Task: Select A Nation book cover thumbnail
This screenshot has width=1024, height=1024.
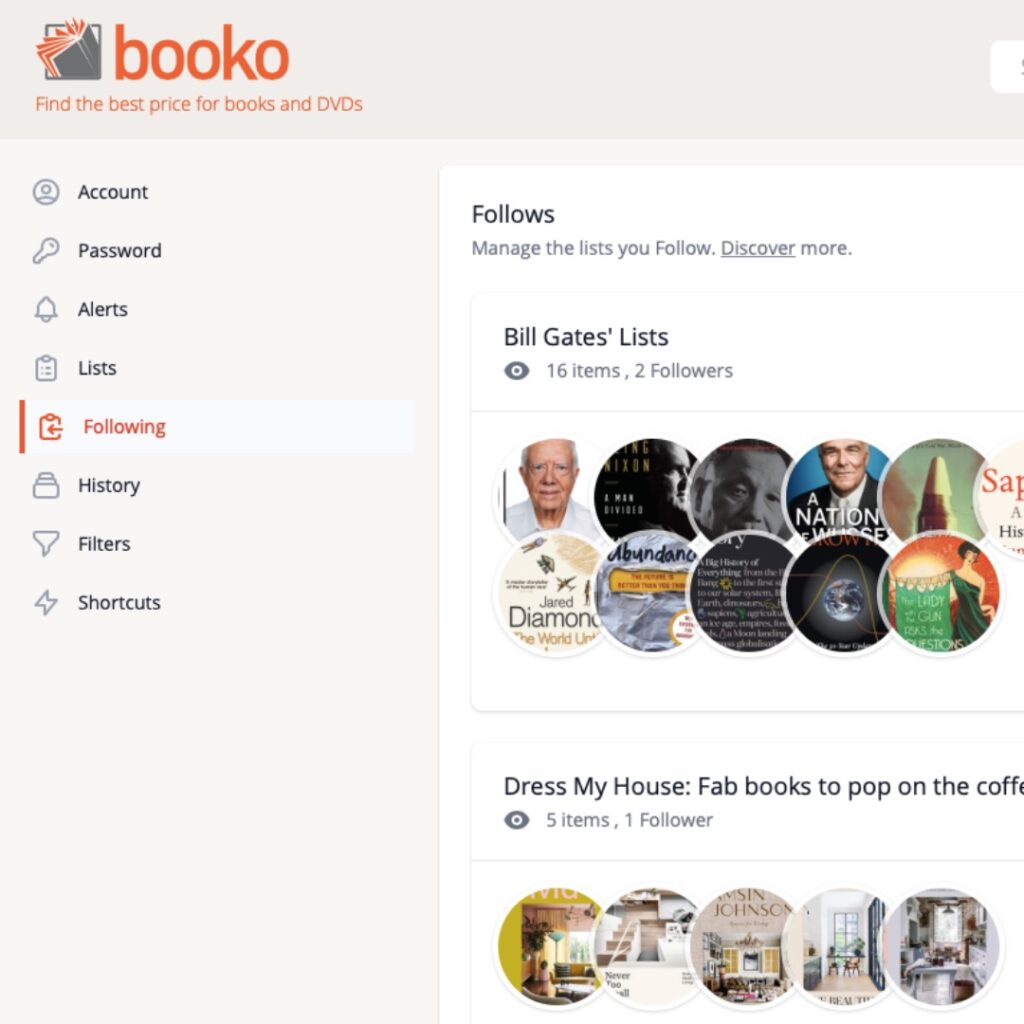Action: coord(841,496)
